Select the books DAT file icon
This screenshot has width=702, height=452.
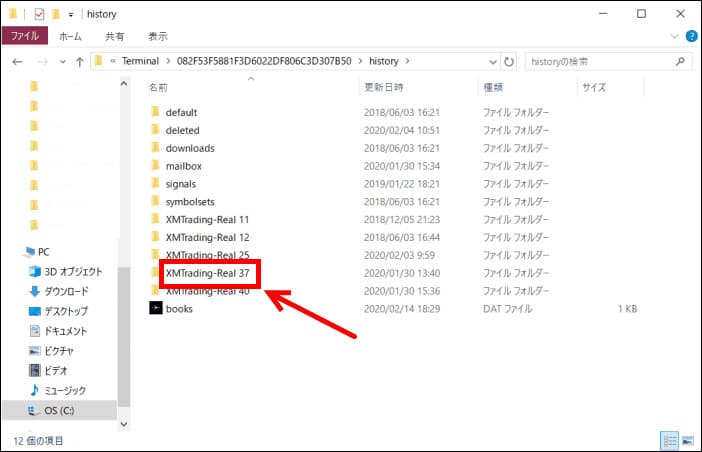(155, 309)
